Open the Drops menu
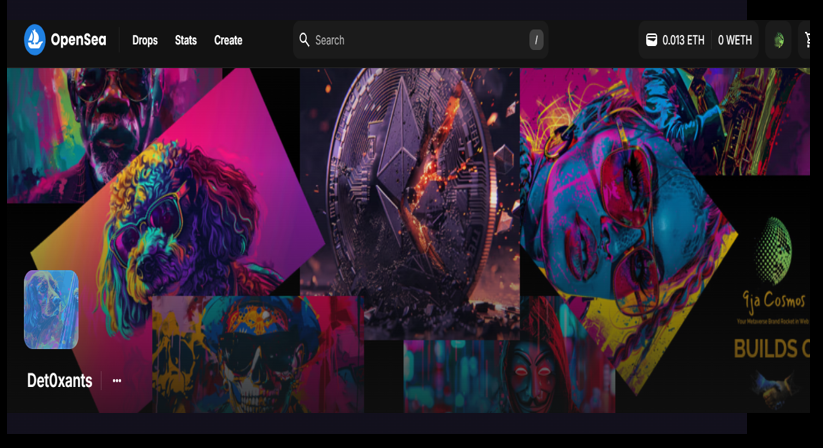Viewport: 823px width, 448px height. 145,40
